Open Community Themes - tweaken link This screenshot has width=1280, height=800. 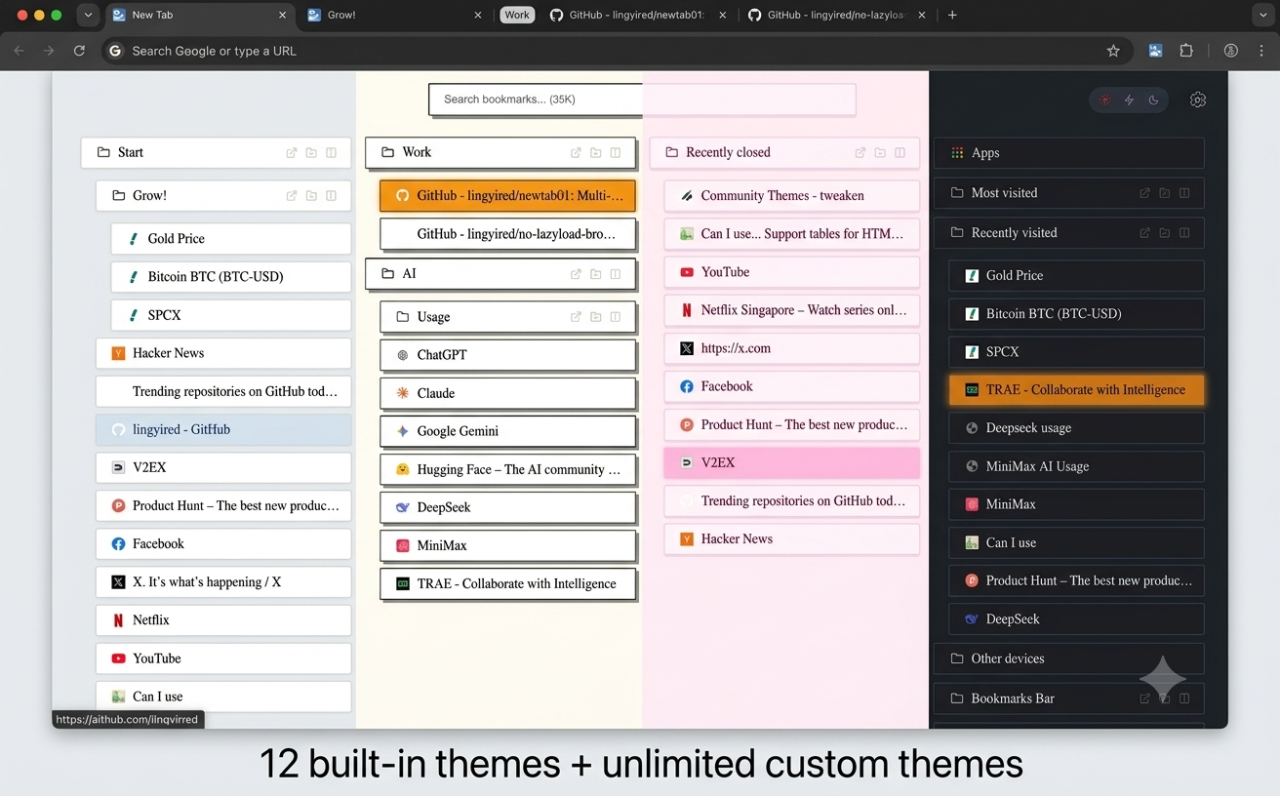pos(792,196)
